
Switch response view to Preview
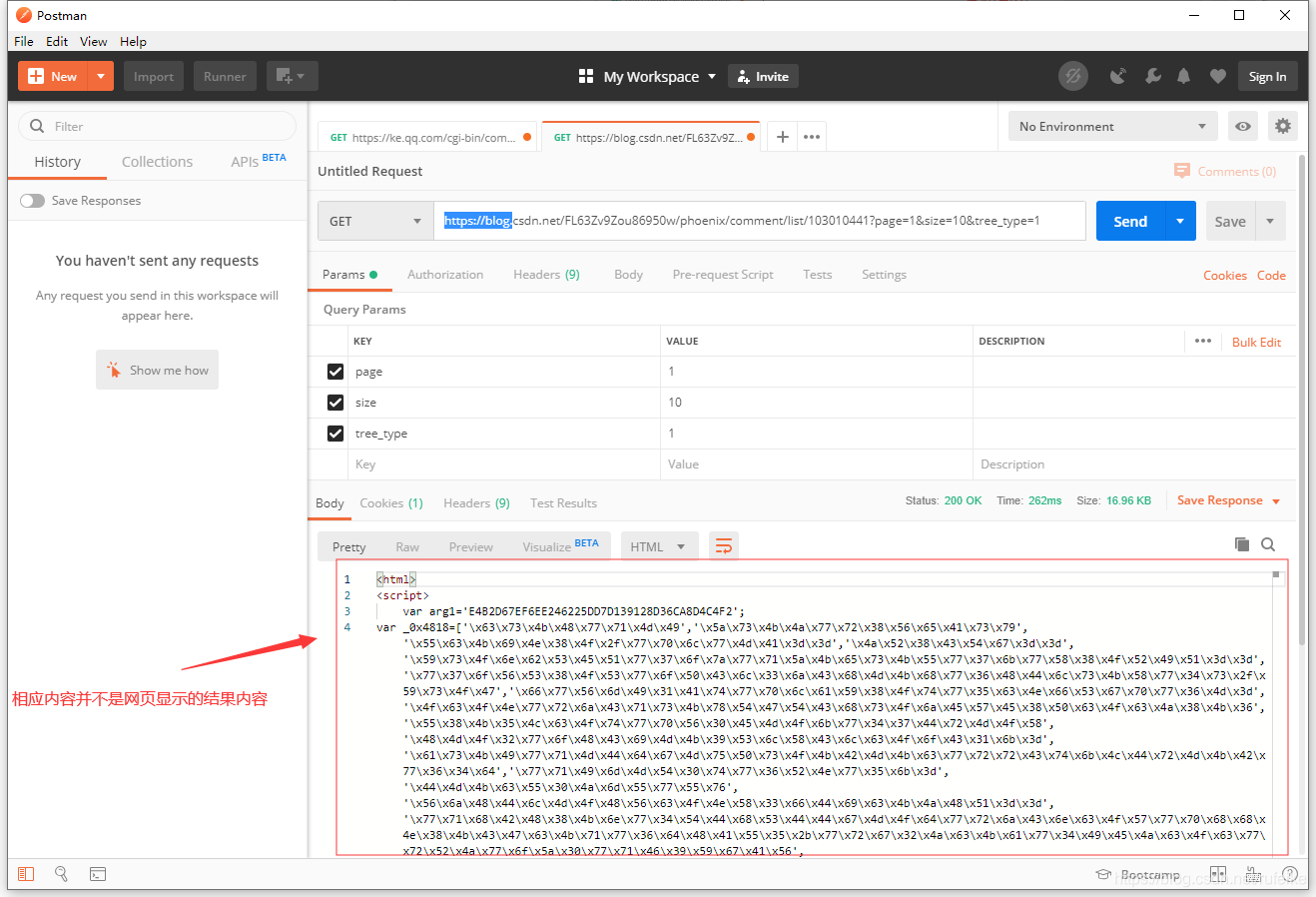pos(470,546)
